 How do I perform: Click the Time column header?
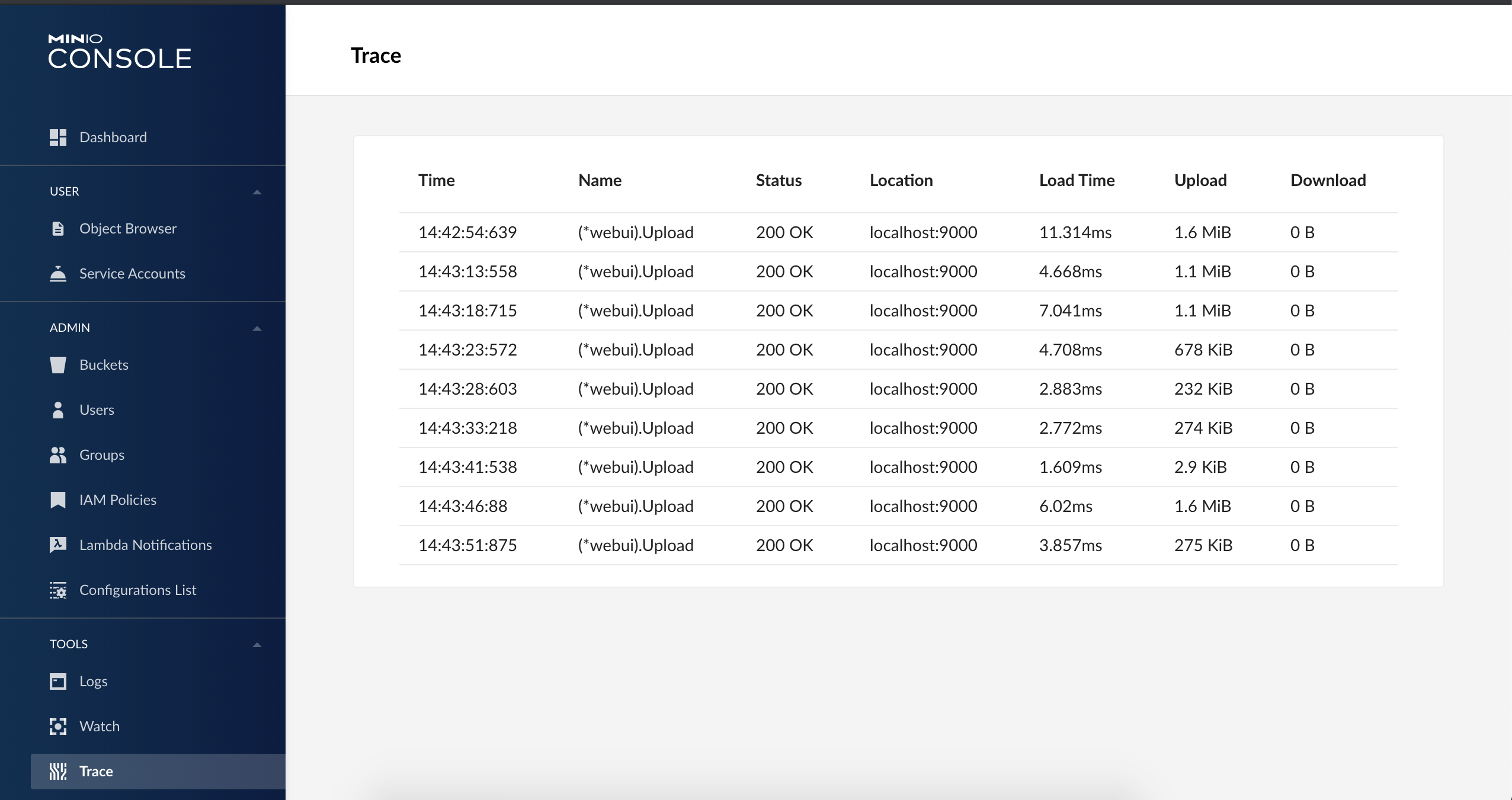(437, 180)
